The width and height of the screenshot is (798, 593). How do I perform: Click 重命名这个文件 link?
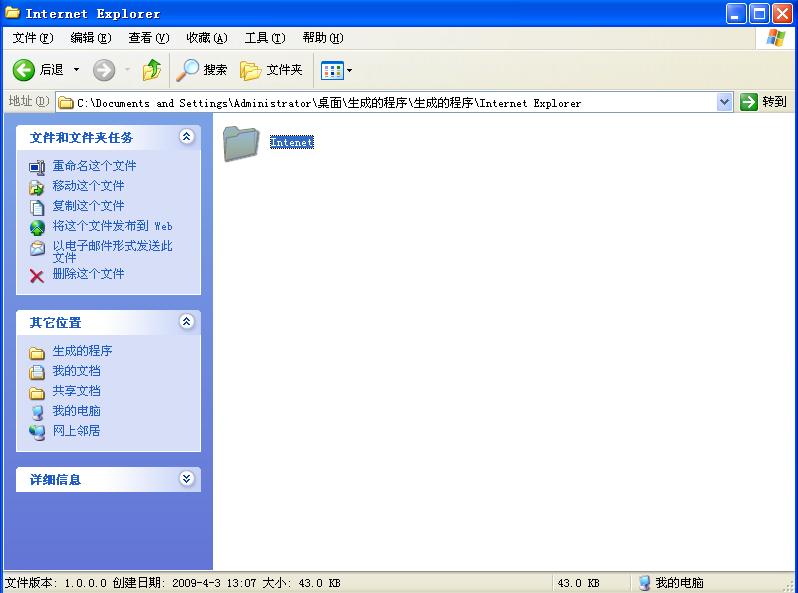tap(94, 165)
